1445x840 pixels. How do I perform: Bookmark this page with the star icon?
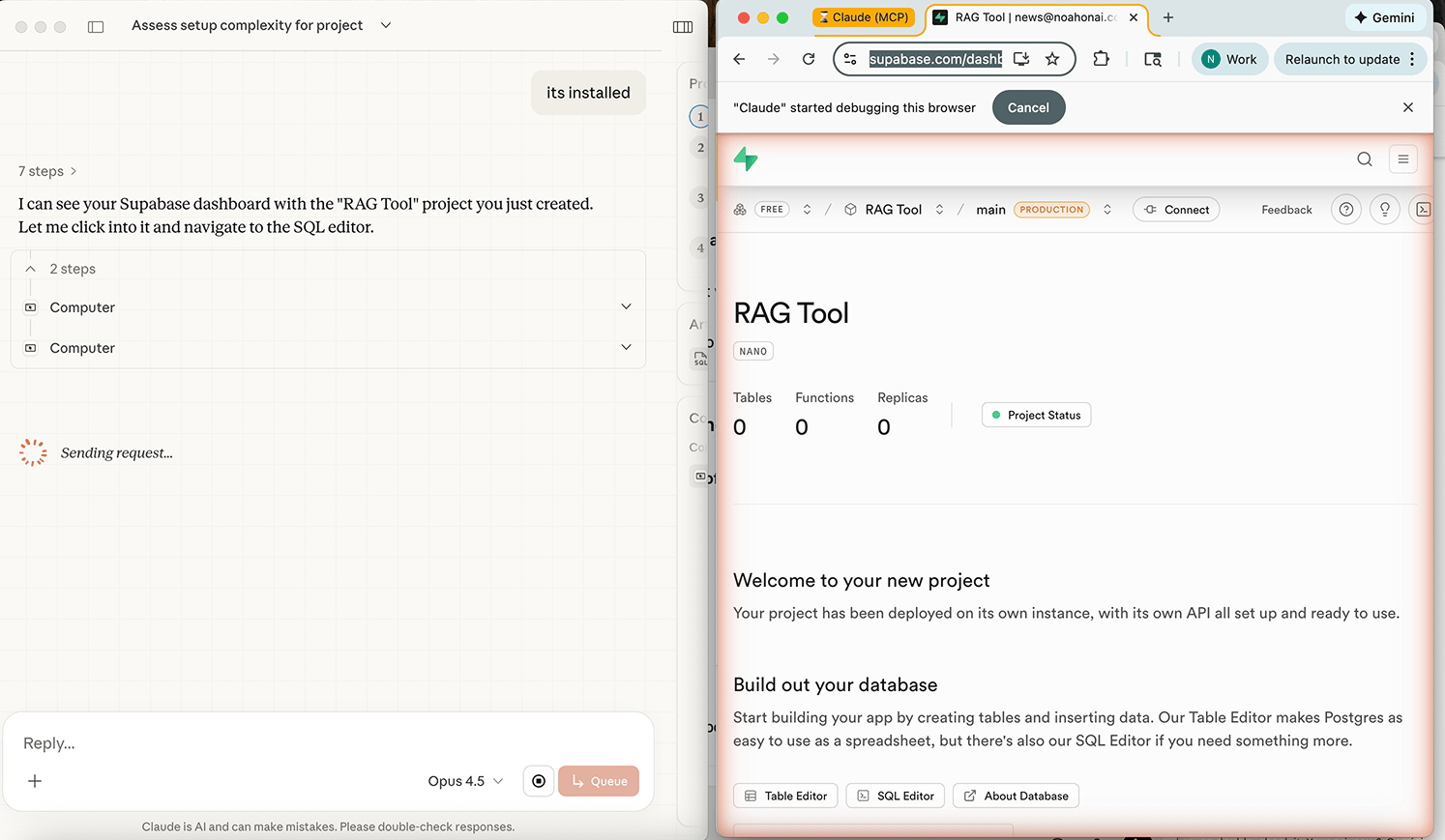pos(1052,59)
